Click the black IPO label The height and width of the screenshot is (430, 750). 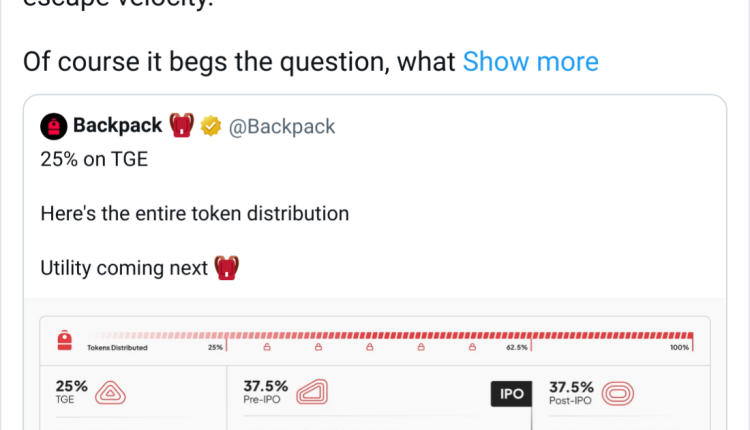point(512,394)
